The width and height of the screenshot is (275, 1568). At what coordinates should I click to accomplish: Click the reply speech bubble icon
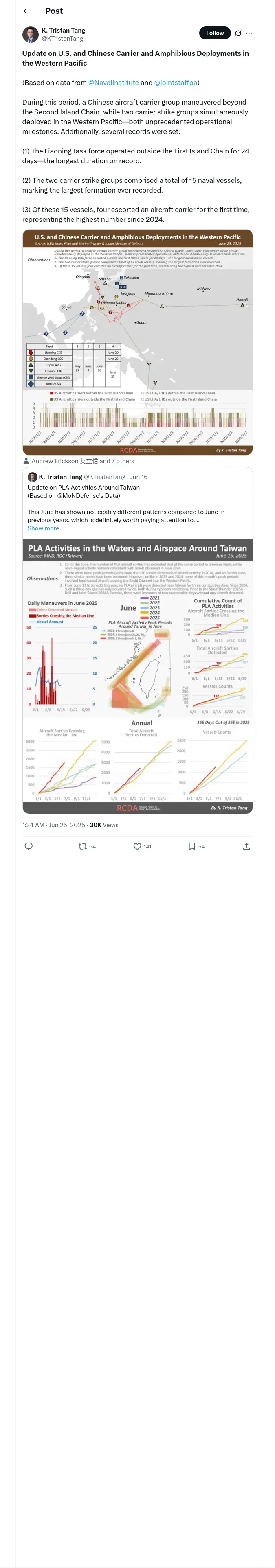coord(28,846)
